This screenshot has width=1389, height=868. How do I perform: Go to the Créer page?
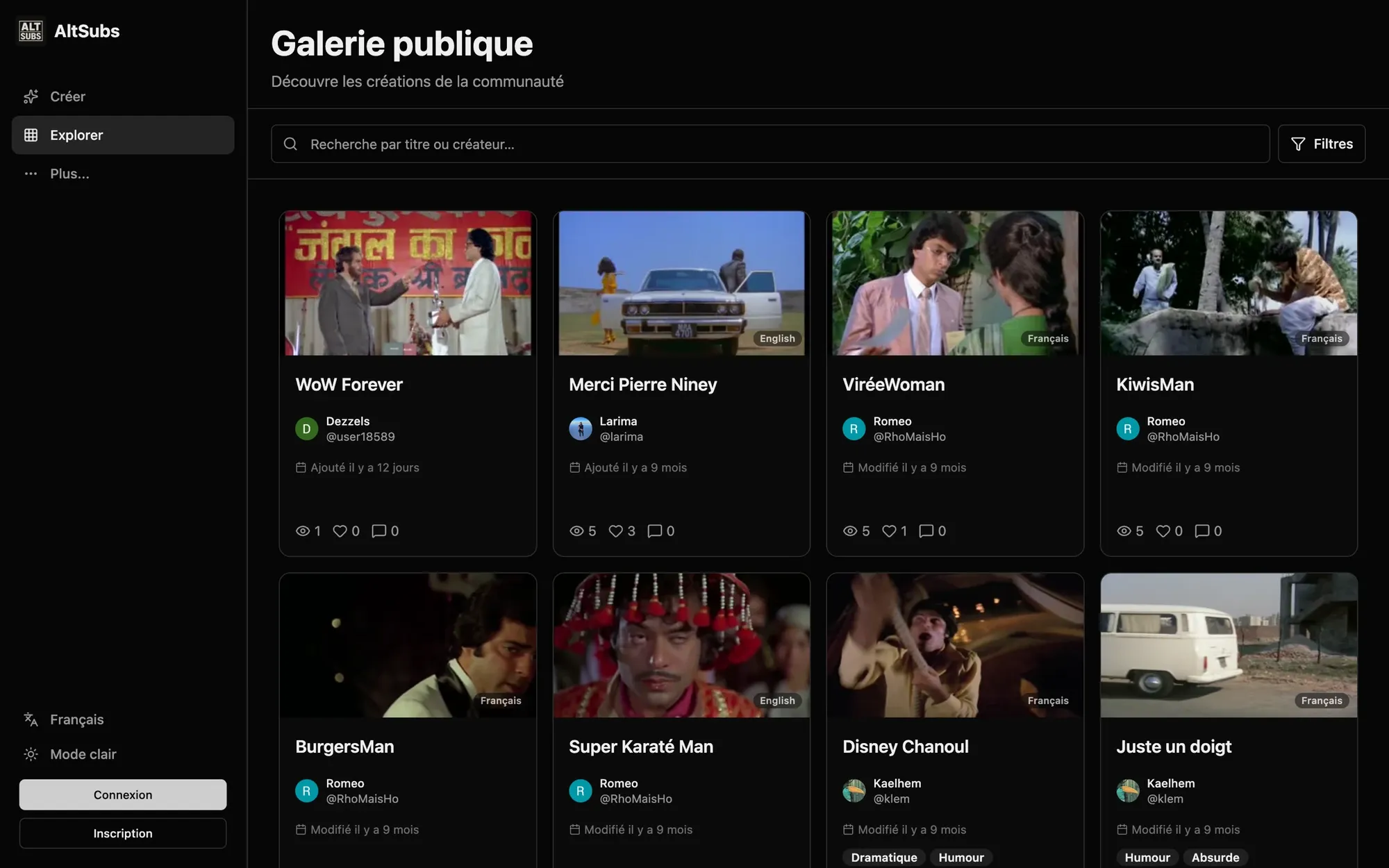[123, 97]
